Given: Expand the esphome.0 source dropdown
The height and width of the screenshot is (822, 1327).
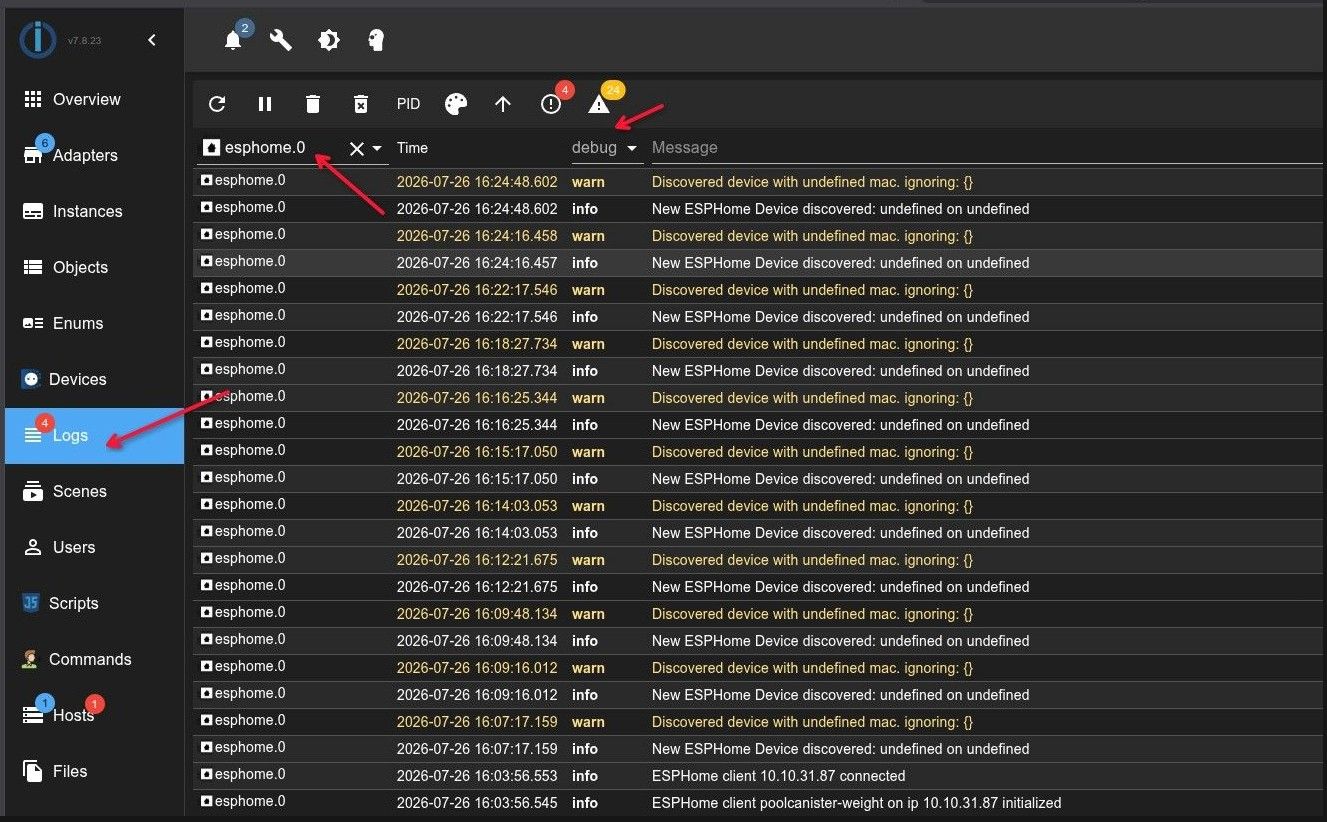Looking at the screenshot, I should [377, 148].
